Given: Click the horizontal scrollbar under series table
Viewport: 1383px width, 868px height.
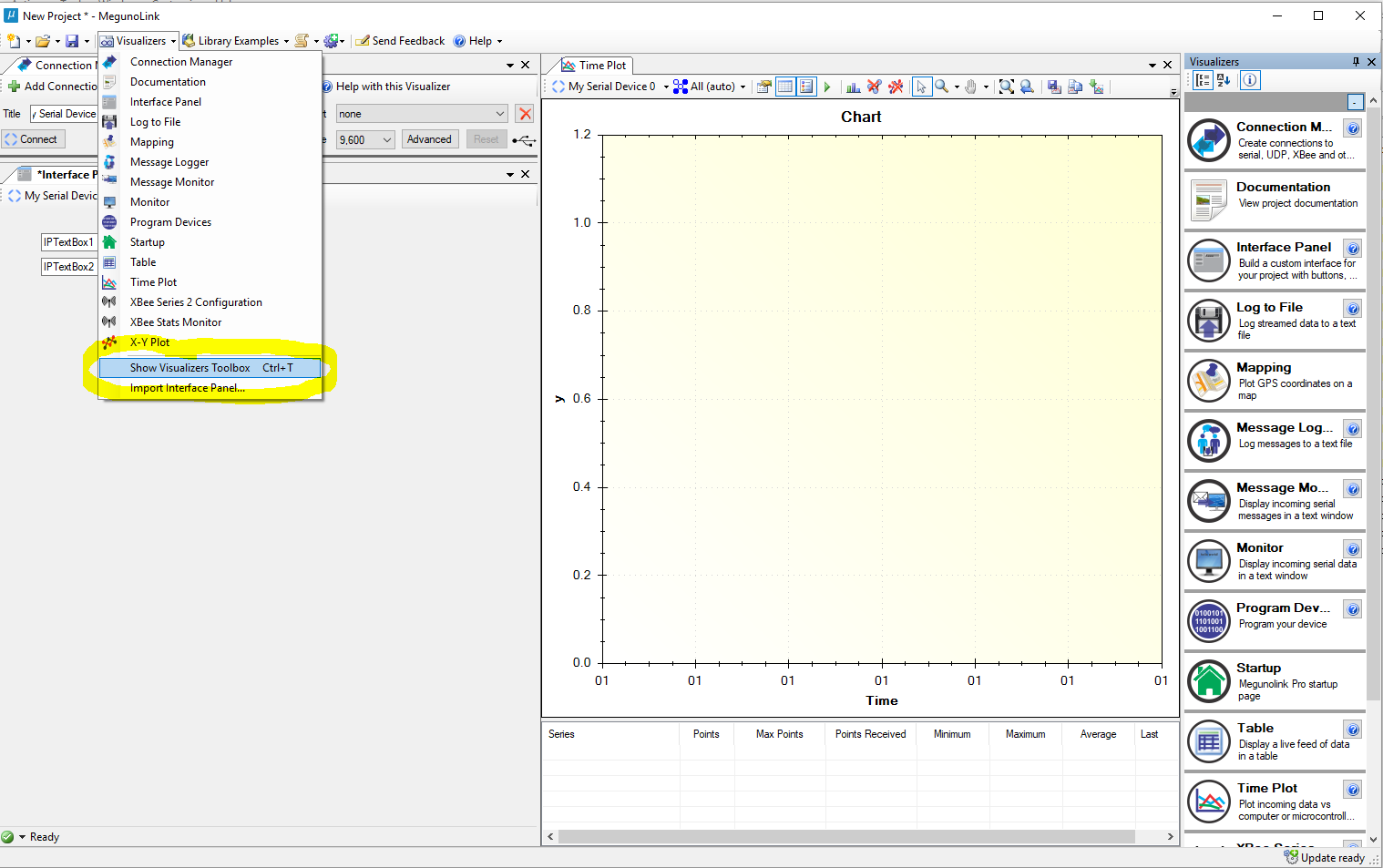Looking at the screenshot, I should click(x=845, y=836).
